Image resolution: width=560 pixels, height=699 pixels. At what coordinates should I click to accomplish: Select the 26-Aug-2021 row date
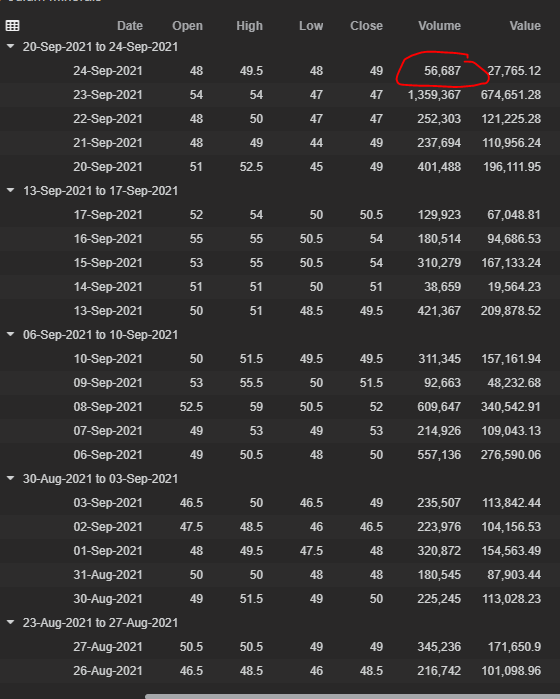click(x=108, y=671)
